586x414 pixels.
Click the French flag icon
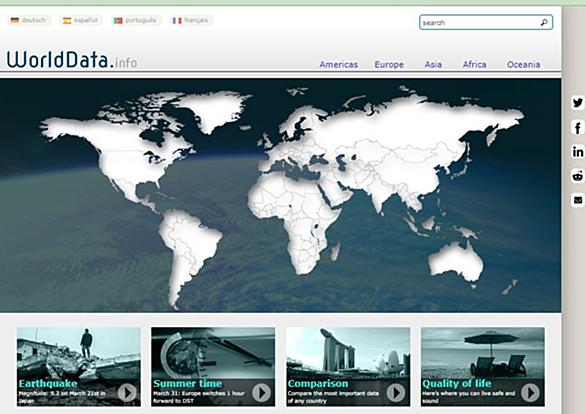[177, 20]
